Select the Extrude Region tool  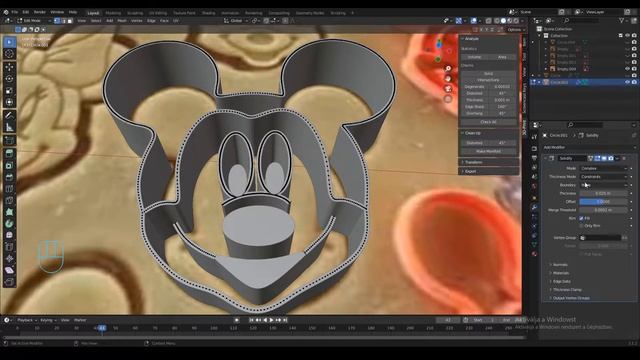[x=9, y=153]
